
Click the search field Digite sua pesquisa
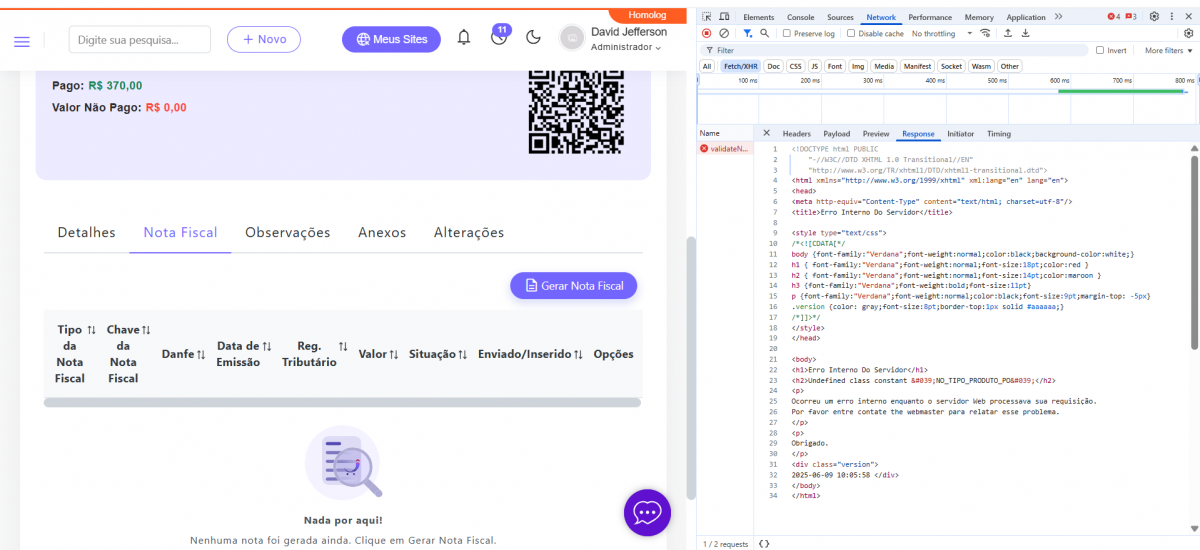(x=140, y=40)
